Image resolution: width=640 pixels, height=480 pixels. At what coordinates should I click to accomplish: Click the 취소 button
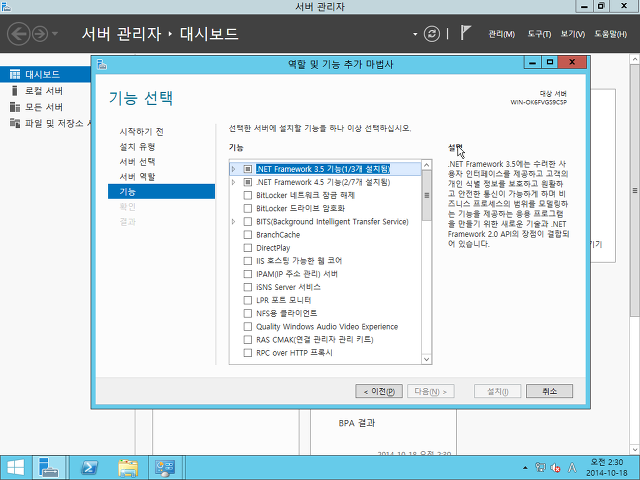point(549,391)
